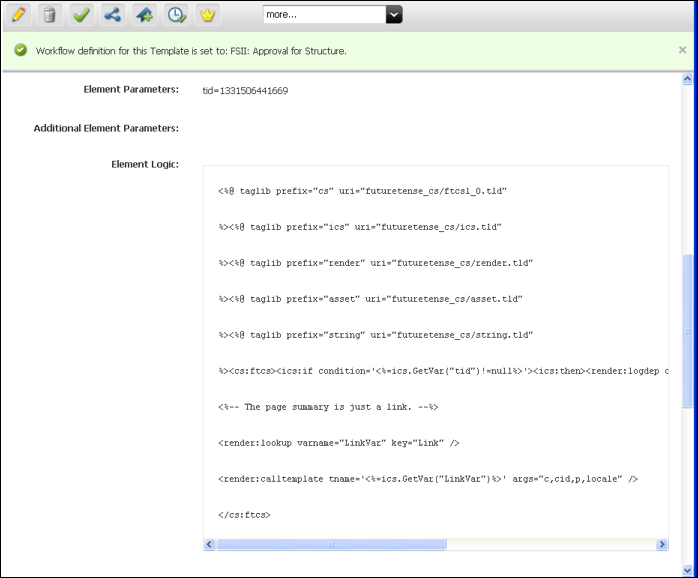Click the workflow definition message text
This screenshot has height=578, width=698.
(191, 51)
